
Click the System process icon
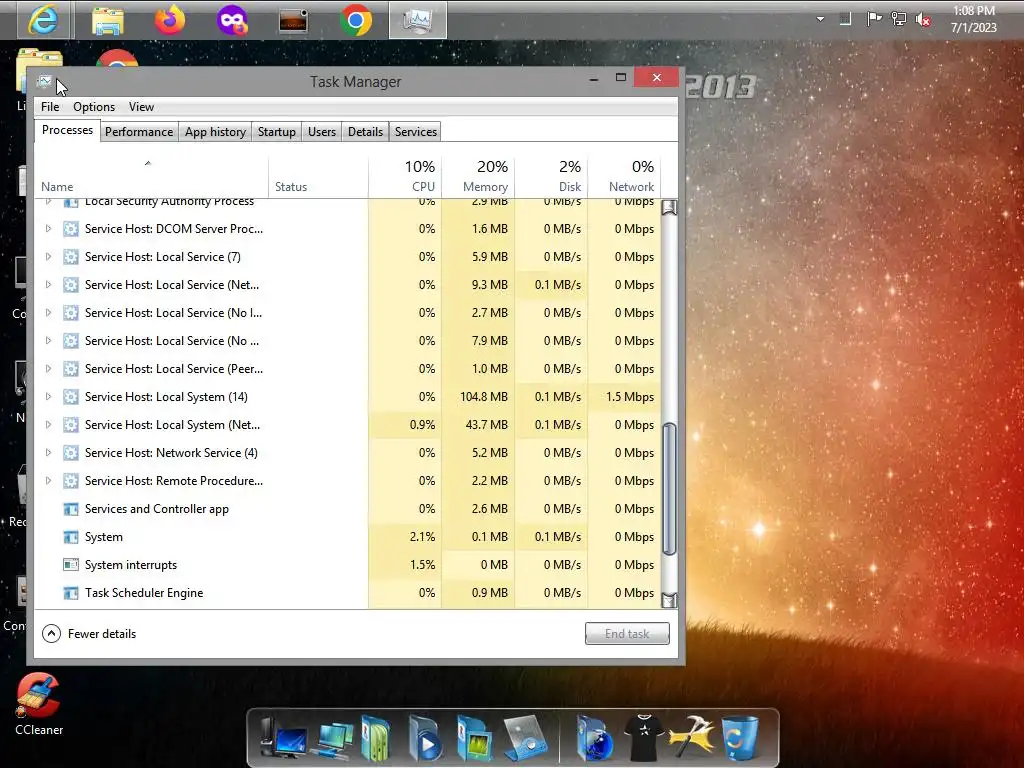click(71, 537)
